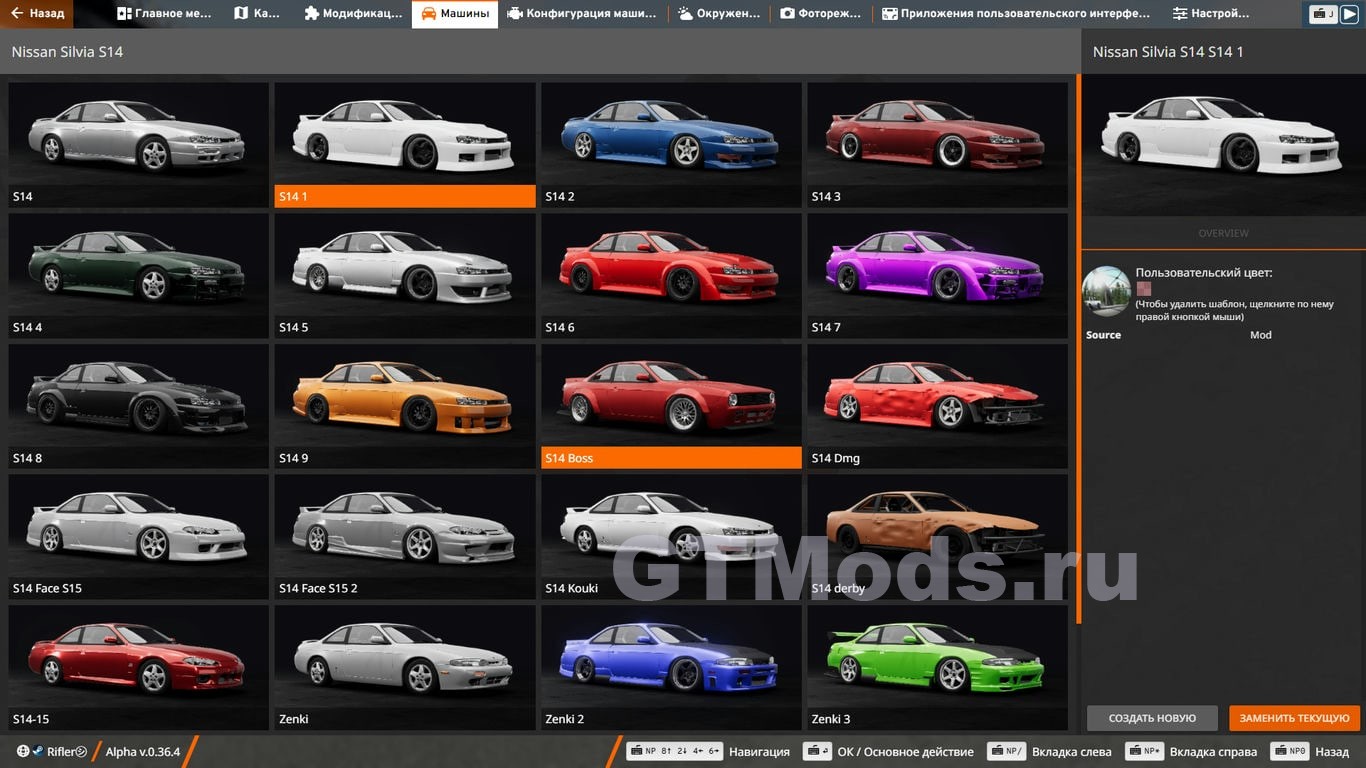The image size is (1366, 768).
Task: Click the round avatar thumbnail beside Пользовательский цвет
Action: pos(1106,291)
